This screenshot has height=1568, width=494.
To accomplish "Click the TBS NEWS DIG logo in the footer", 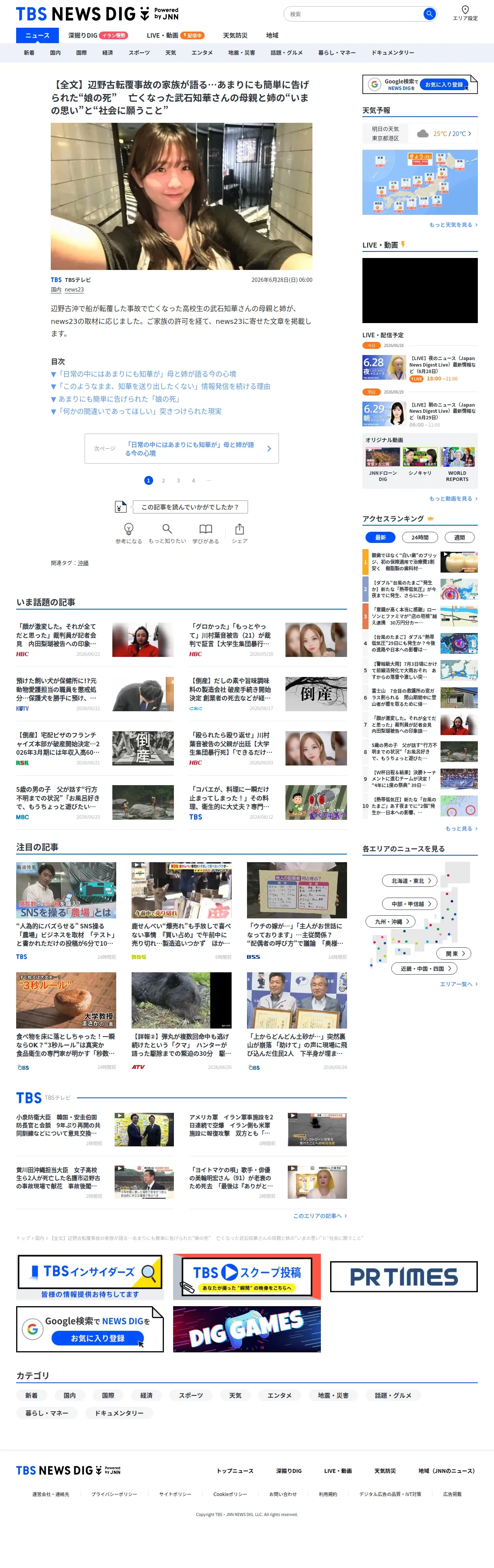I will pos(68,1470).
